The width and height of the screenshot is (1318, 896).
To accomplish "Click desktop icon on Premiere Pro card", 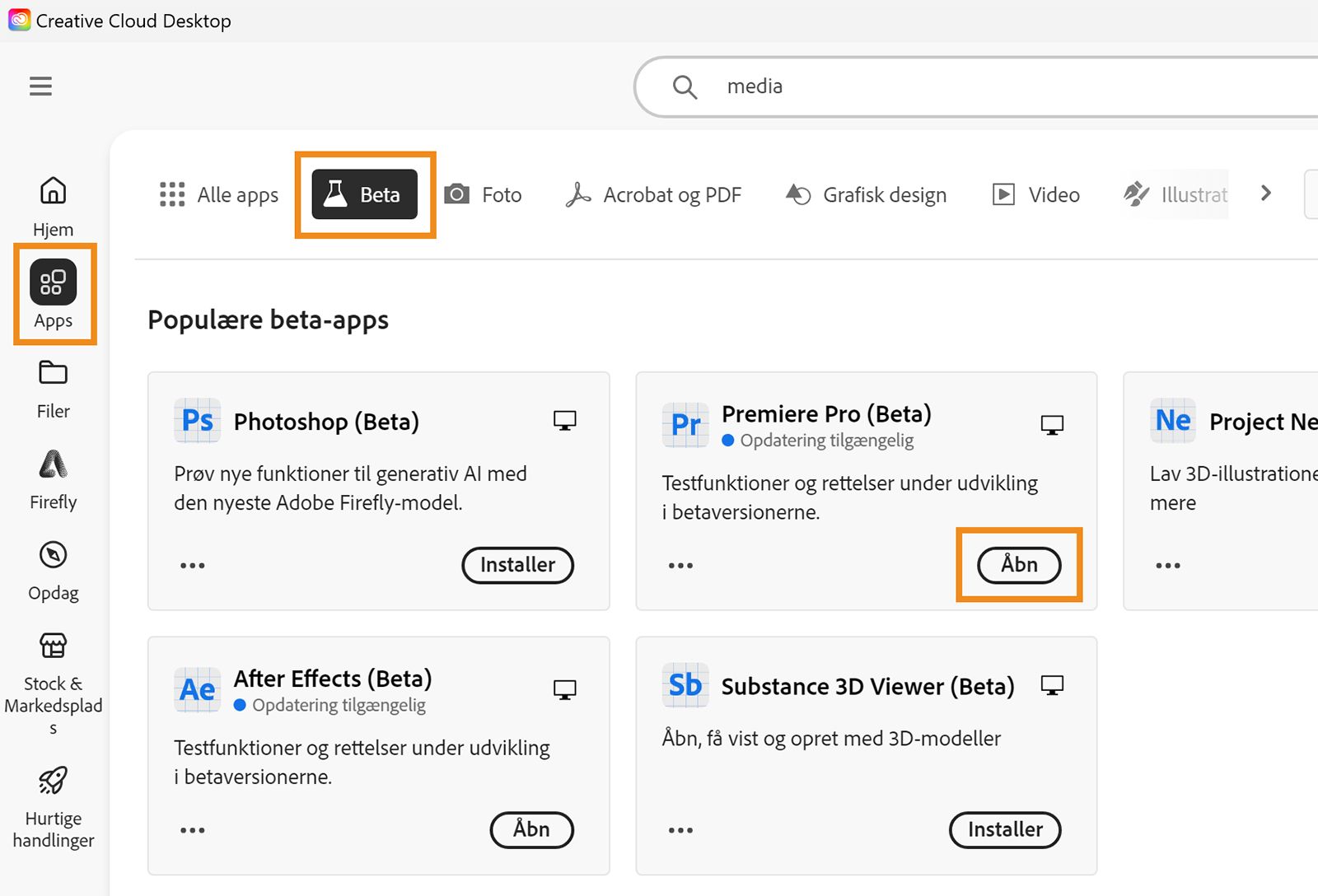I will point(1052,425).
